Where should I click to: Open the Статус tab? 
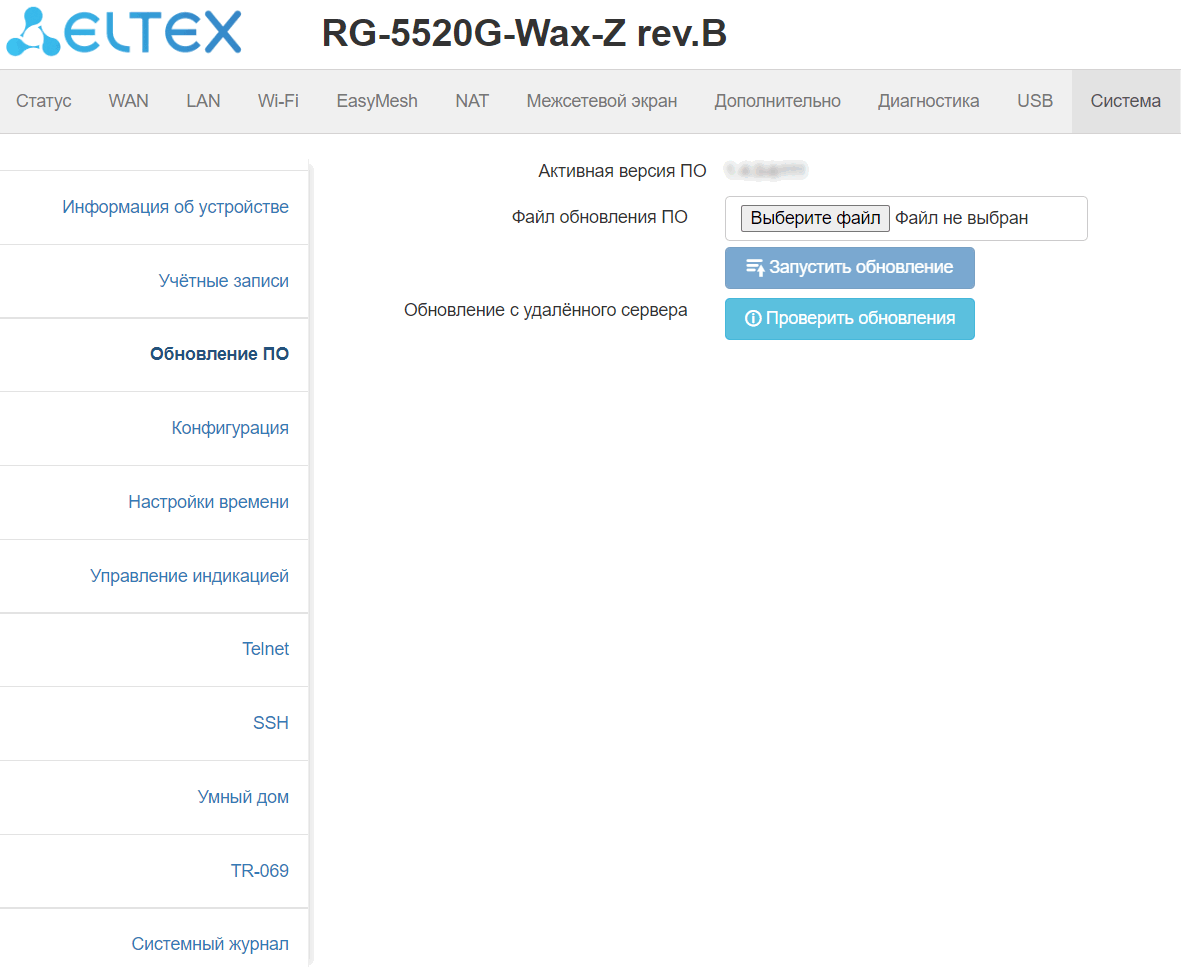click(44, 101)
